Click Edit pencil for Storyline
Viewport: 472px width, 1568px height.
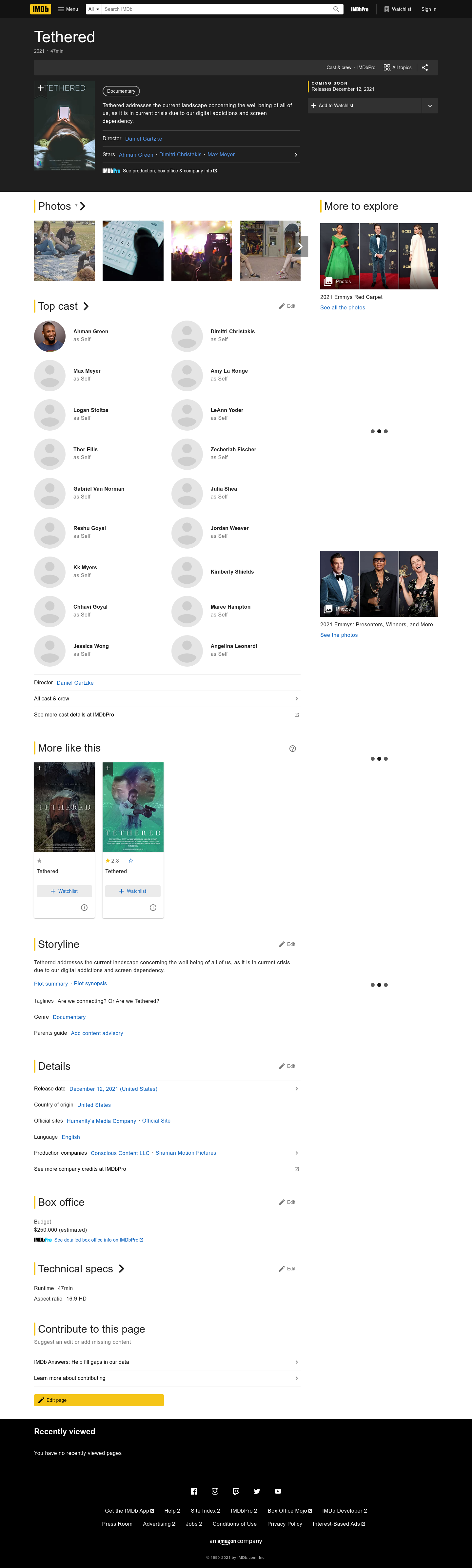pos(287,944)
